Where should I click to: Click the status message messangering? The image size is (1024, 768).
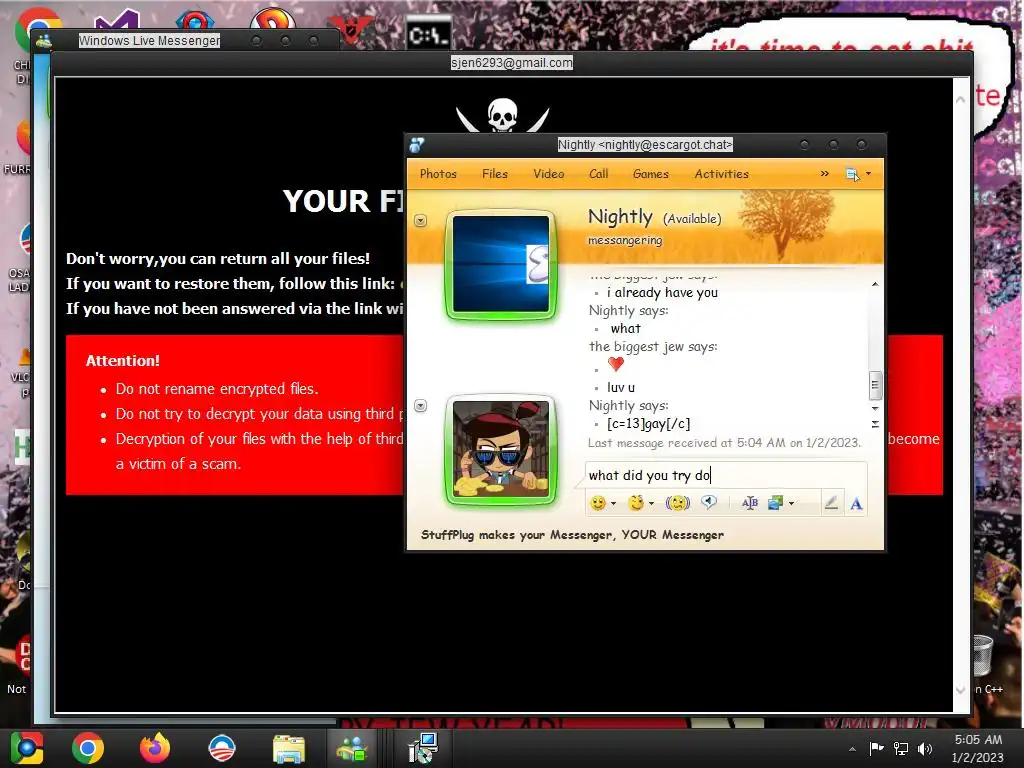tap(625, 240)
